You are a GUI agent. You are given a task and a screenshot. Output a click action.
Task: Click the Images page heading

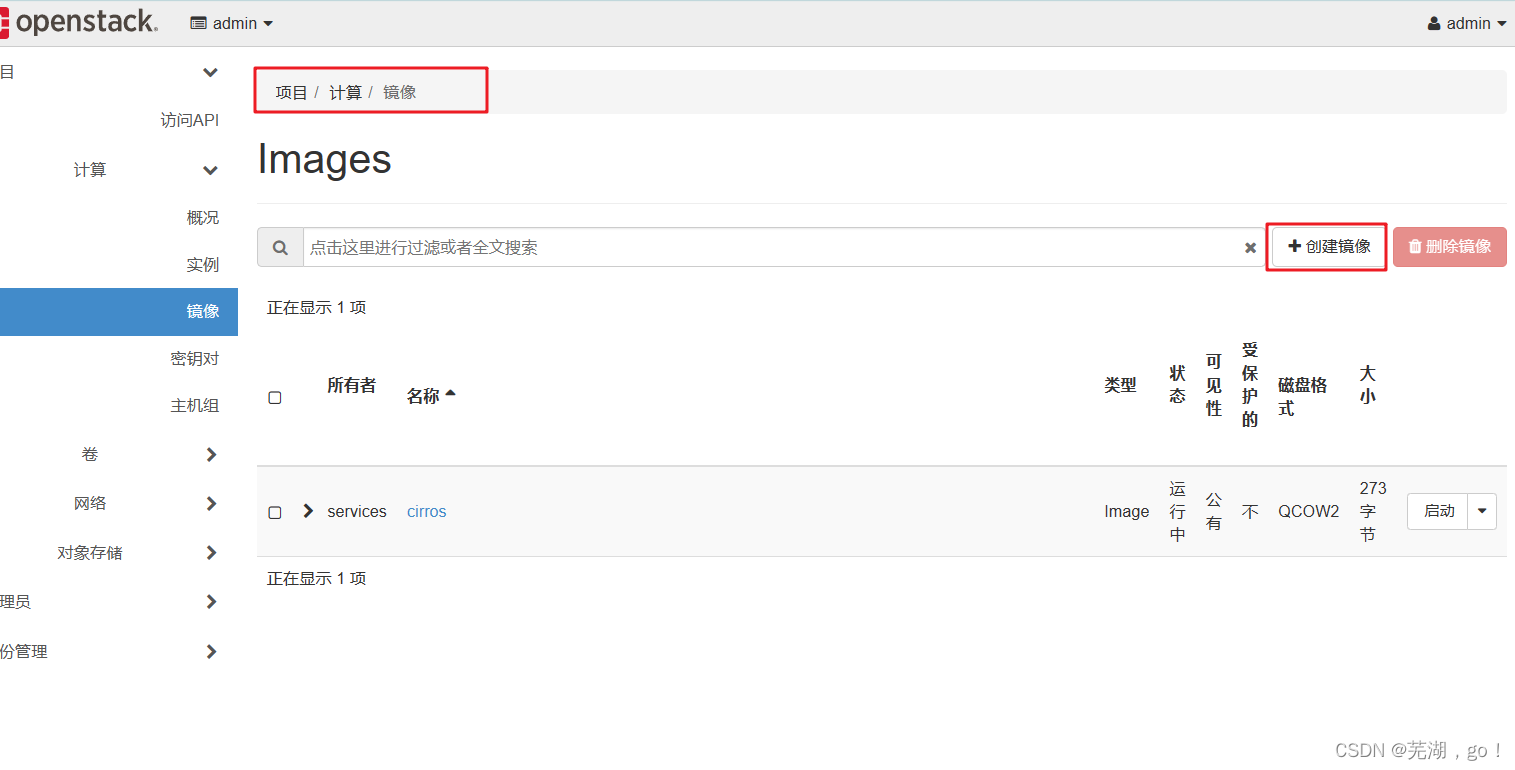[324, 159]
